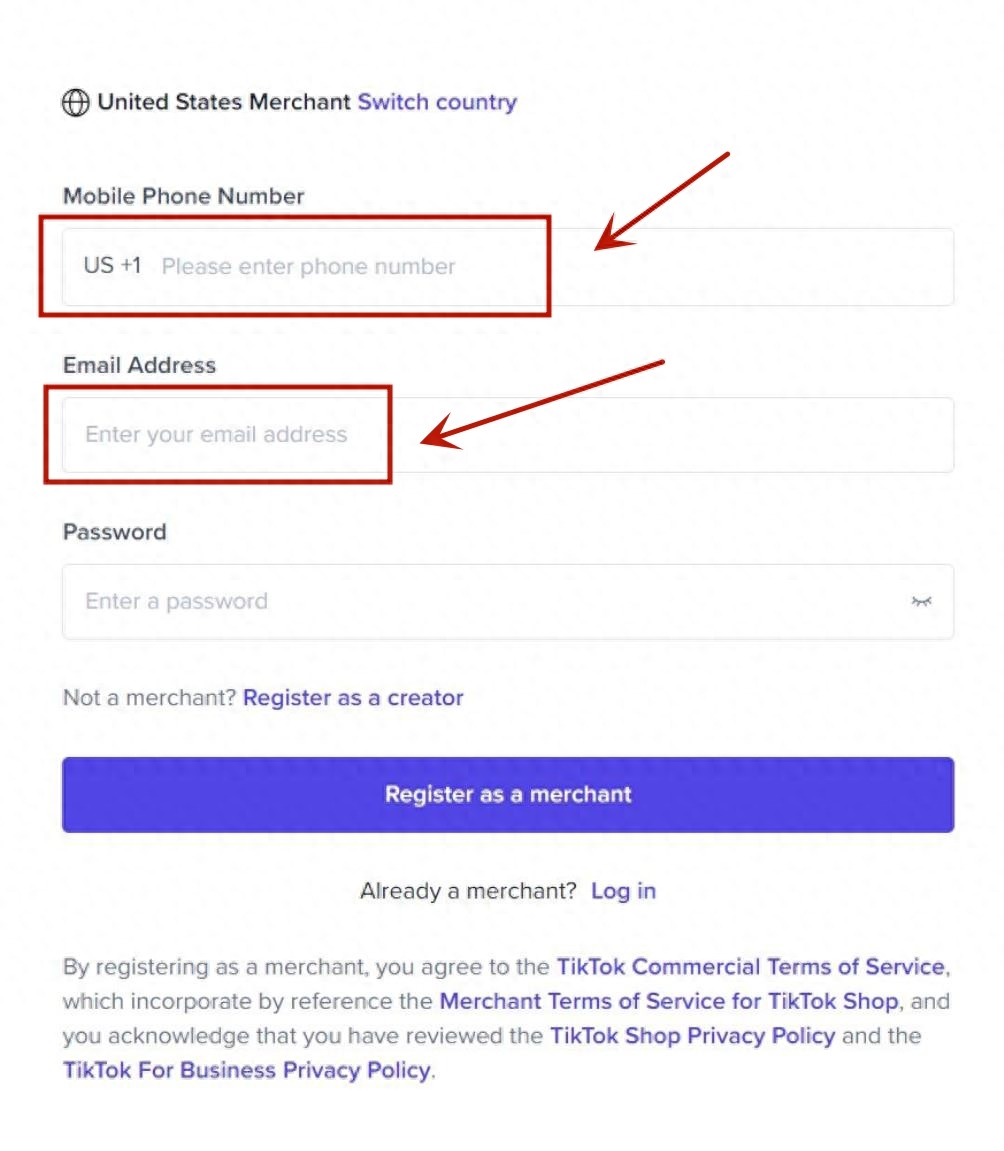Image resolution: width=1004 pixels, height=1151 pixels.
Task: Click the red arrow pointing at phone field
Action: point(664,200)
